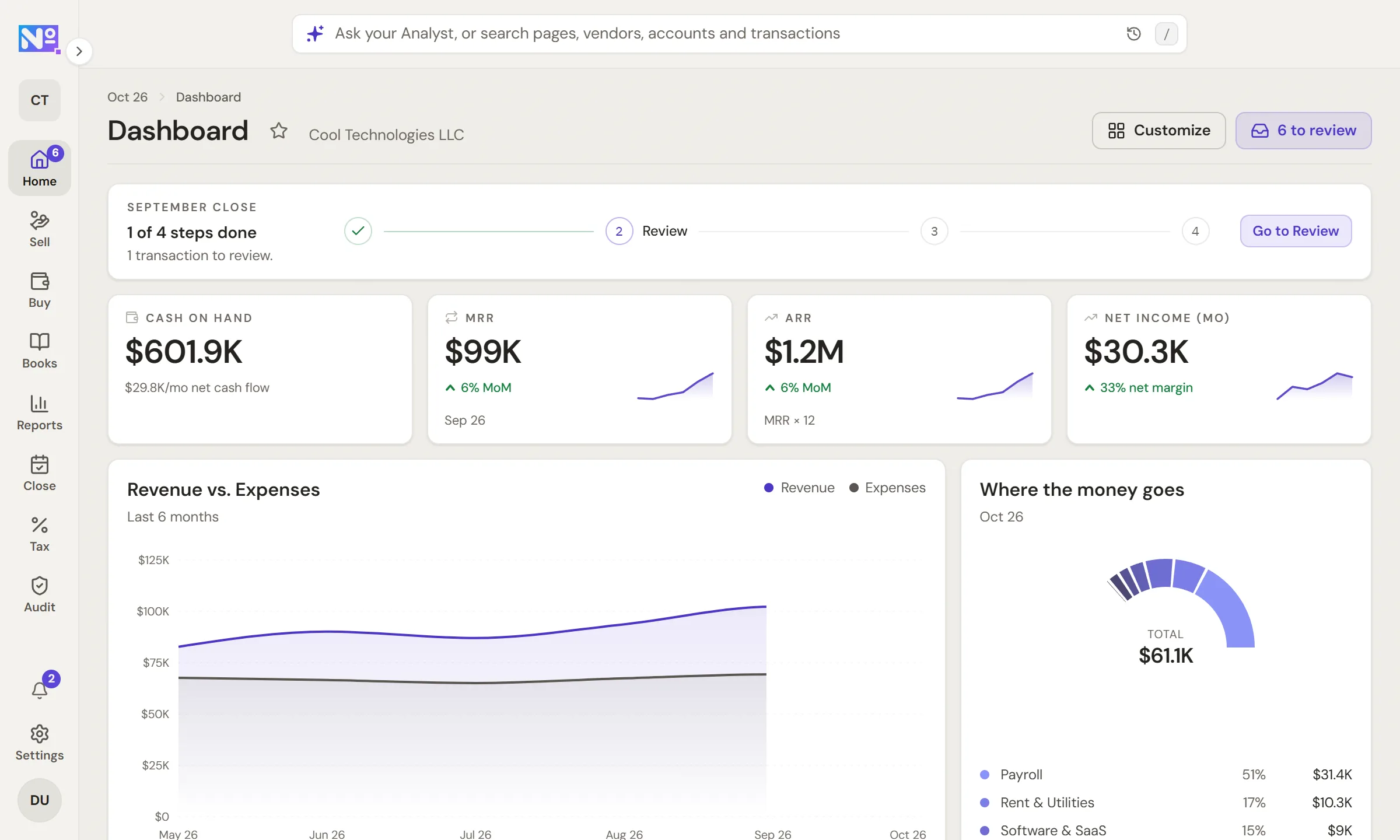1400x840 pixels.
Task: Click the Oct 26 breadcrumb
Action: pos(127,97)
